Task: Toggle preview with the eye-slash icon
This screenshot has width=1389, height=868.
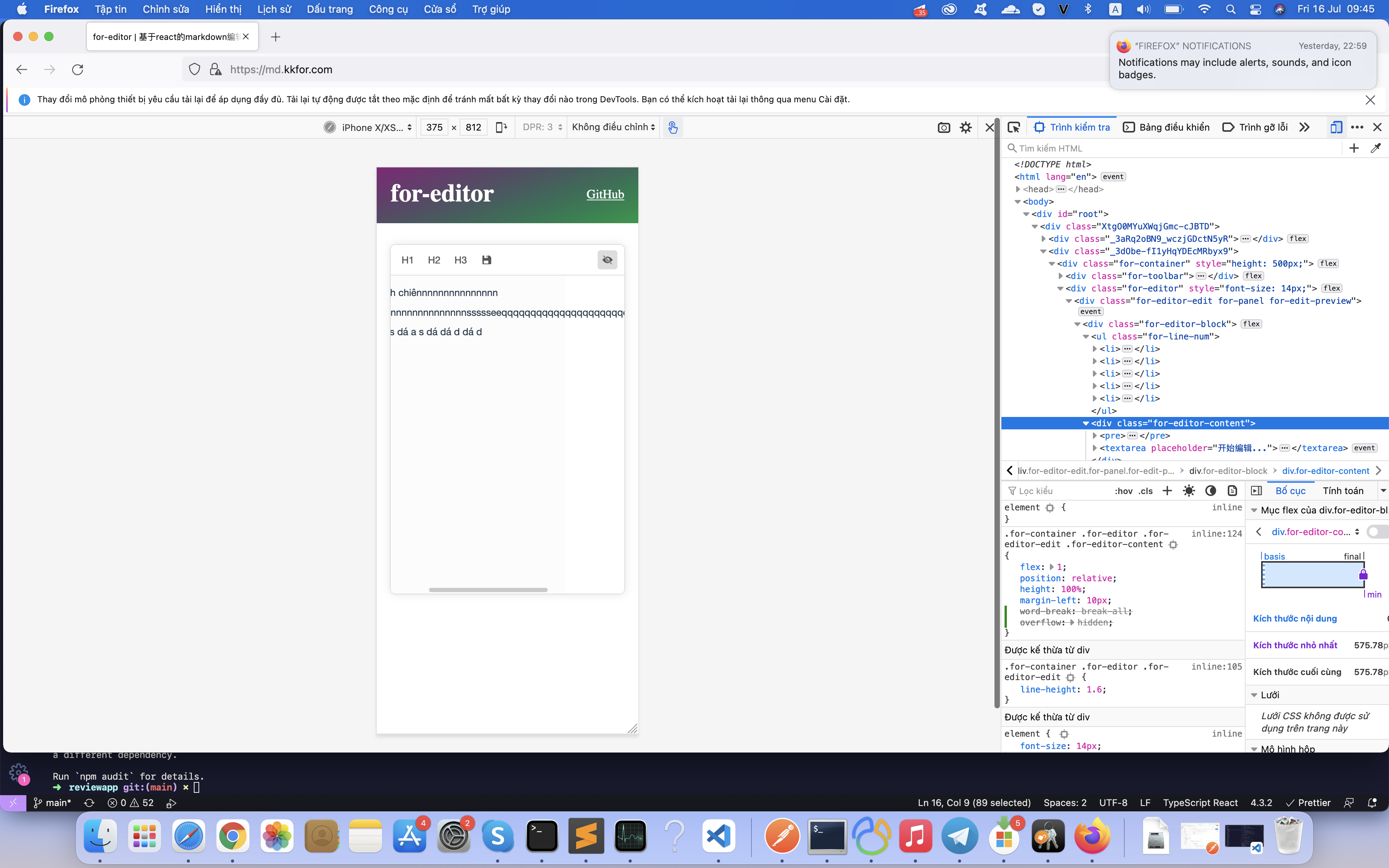Action: tap(607, 260)
